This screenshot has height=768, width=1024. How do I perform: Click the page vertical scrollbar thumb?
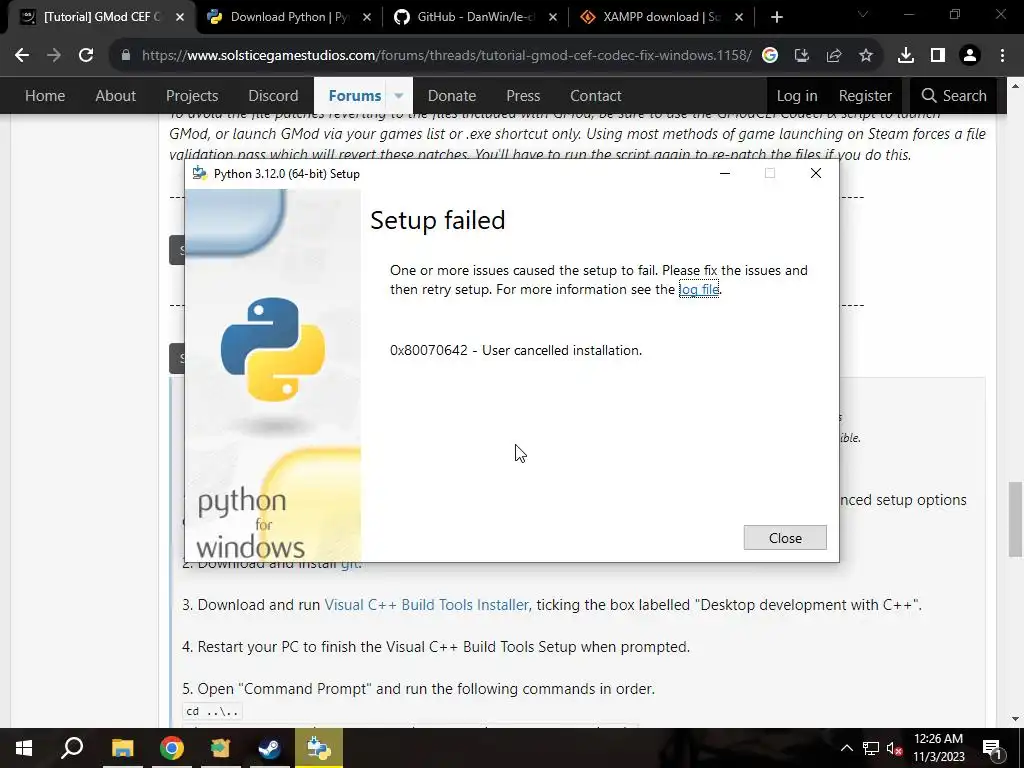(1014, 519)
